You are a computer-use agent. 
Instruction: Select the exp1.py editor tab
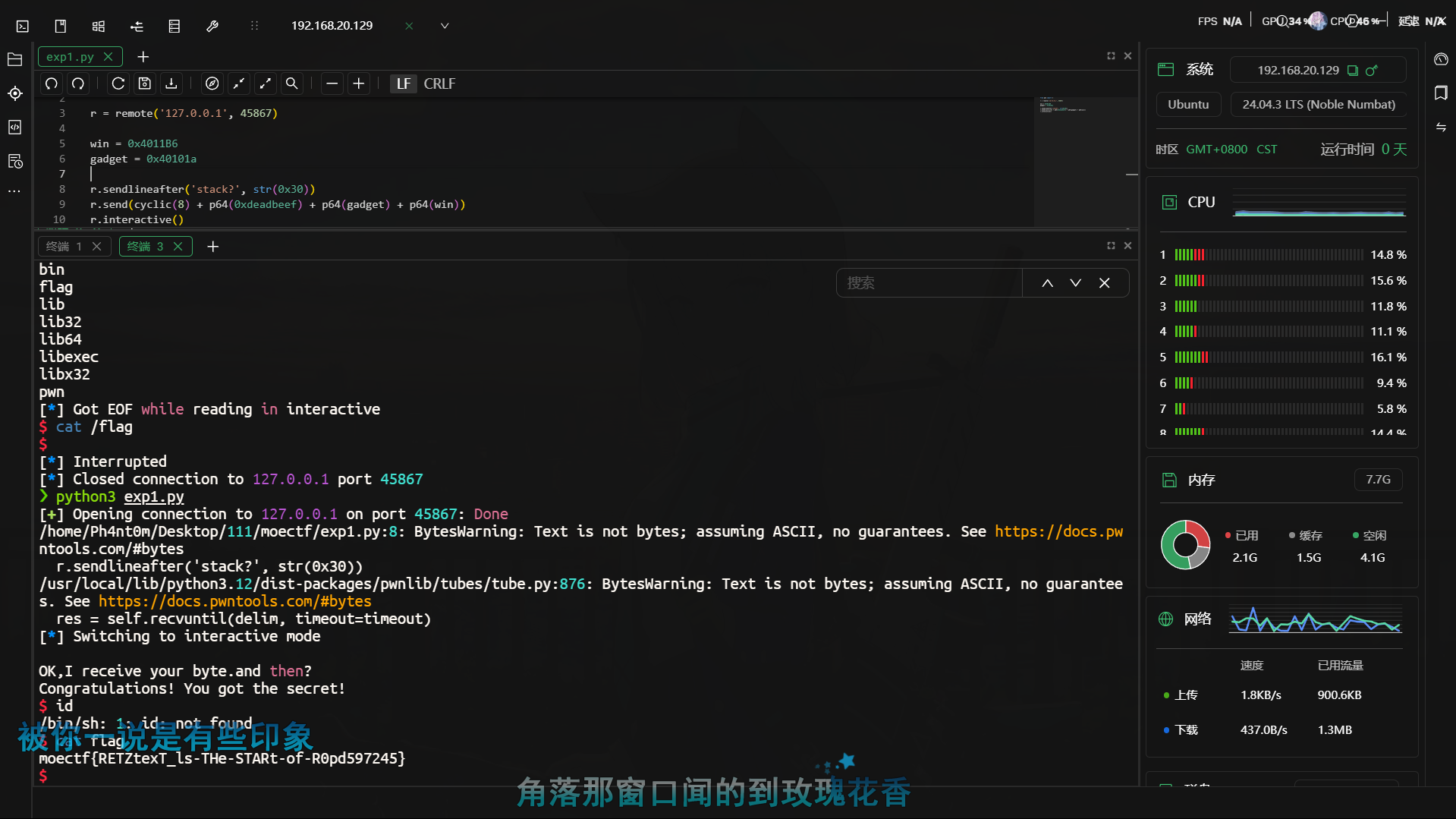[71, 56]
